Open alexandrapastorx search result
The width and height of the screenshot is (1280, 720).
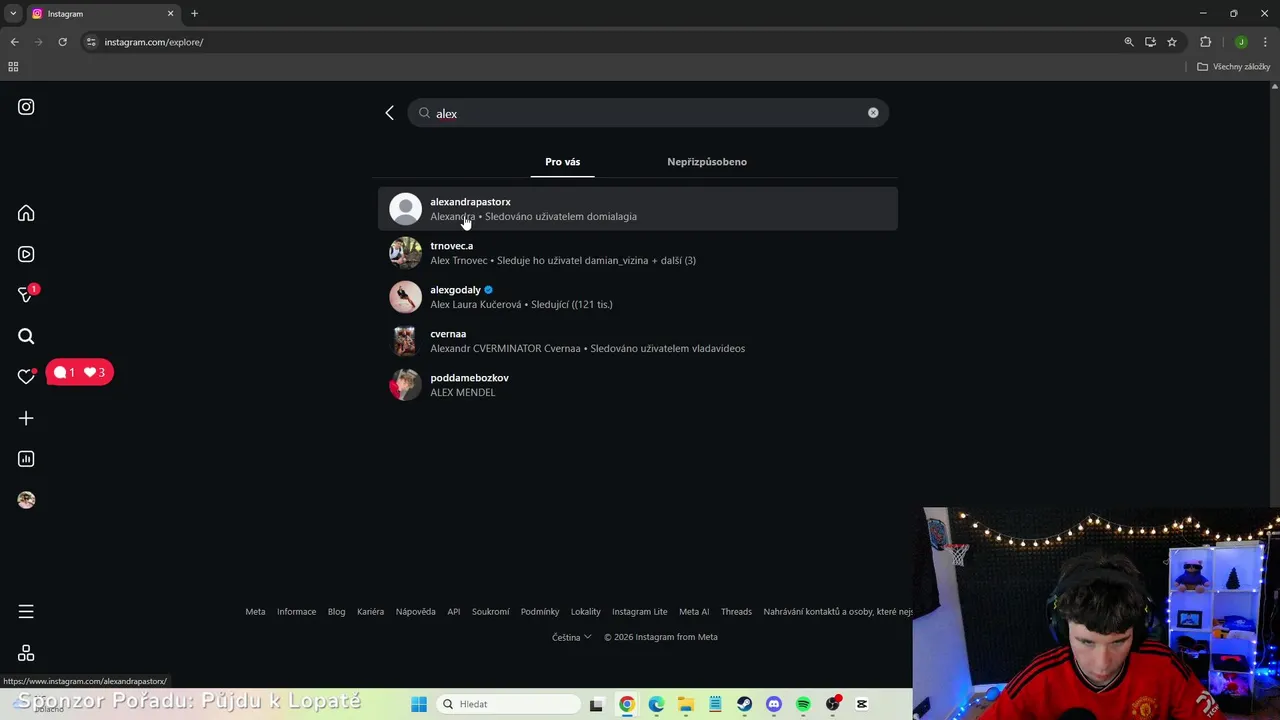click(x=638, y=209)
